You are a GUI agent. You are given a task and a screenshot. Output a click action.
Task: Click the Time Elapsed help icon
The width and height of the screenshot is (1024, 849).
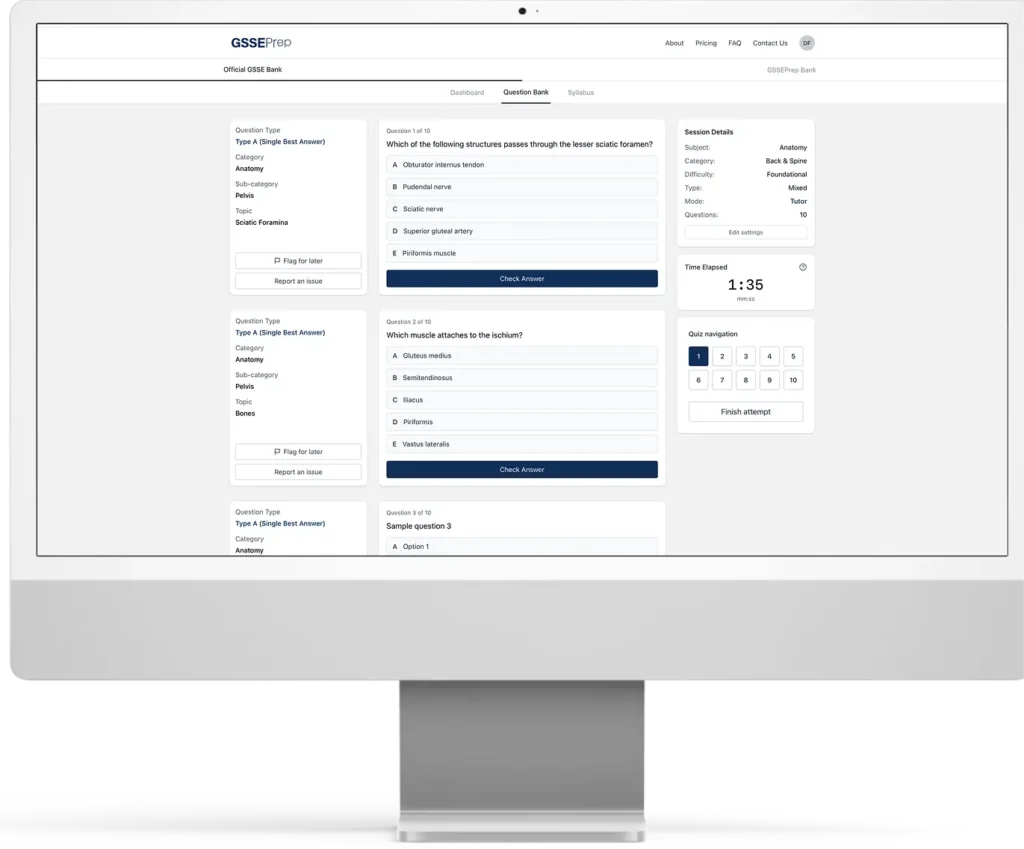coord(802,267)
